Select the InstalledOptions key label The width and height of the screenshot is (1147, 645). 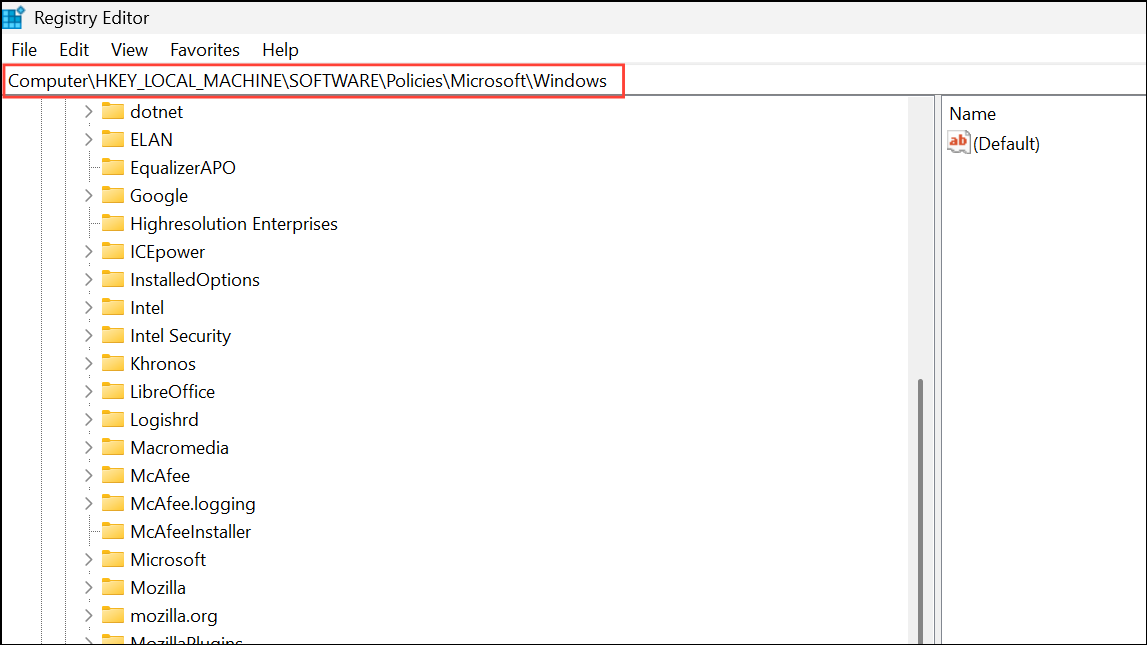click(195, 279)
